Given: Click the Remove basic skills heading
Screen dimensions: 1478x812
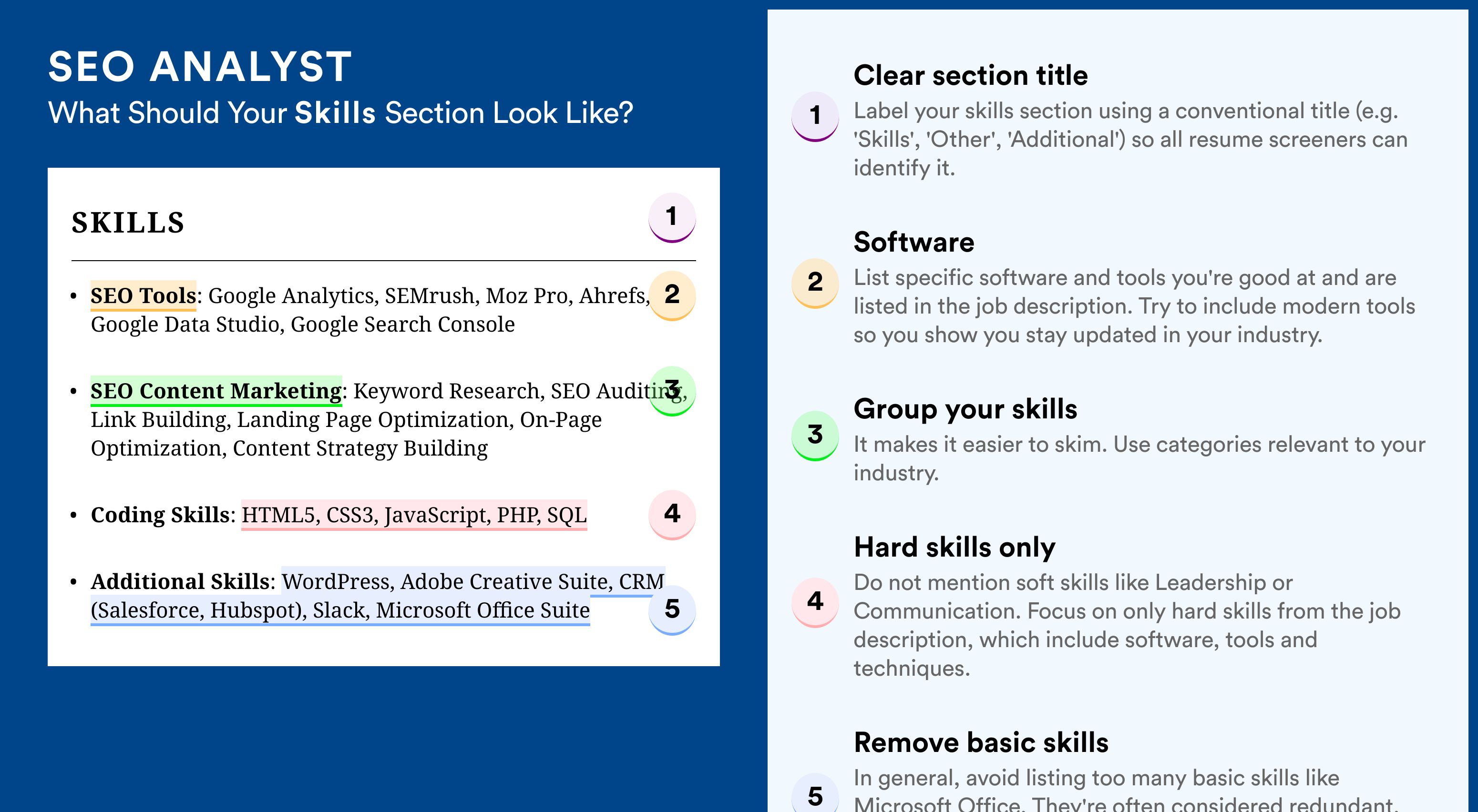Looking at the screenshot, I should click(x=981, y=742).
